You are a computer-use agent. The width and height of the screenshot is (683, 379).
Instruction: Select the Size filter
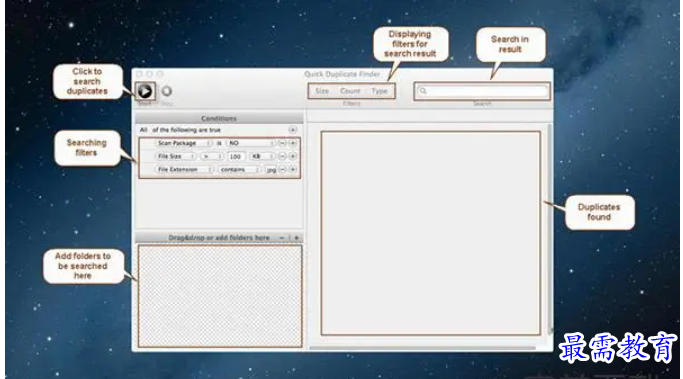coord(322,91)
